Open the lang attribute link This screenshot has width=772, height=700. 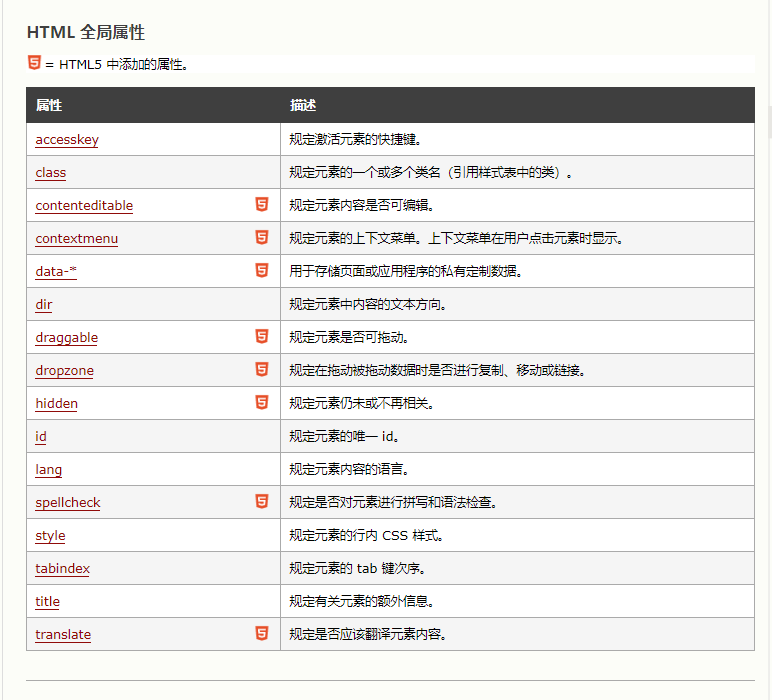point(49,470)
